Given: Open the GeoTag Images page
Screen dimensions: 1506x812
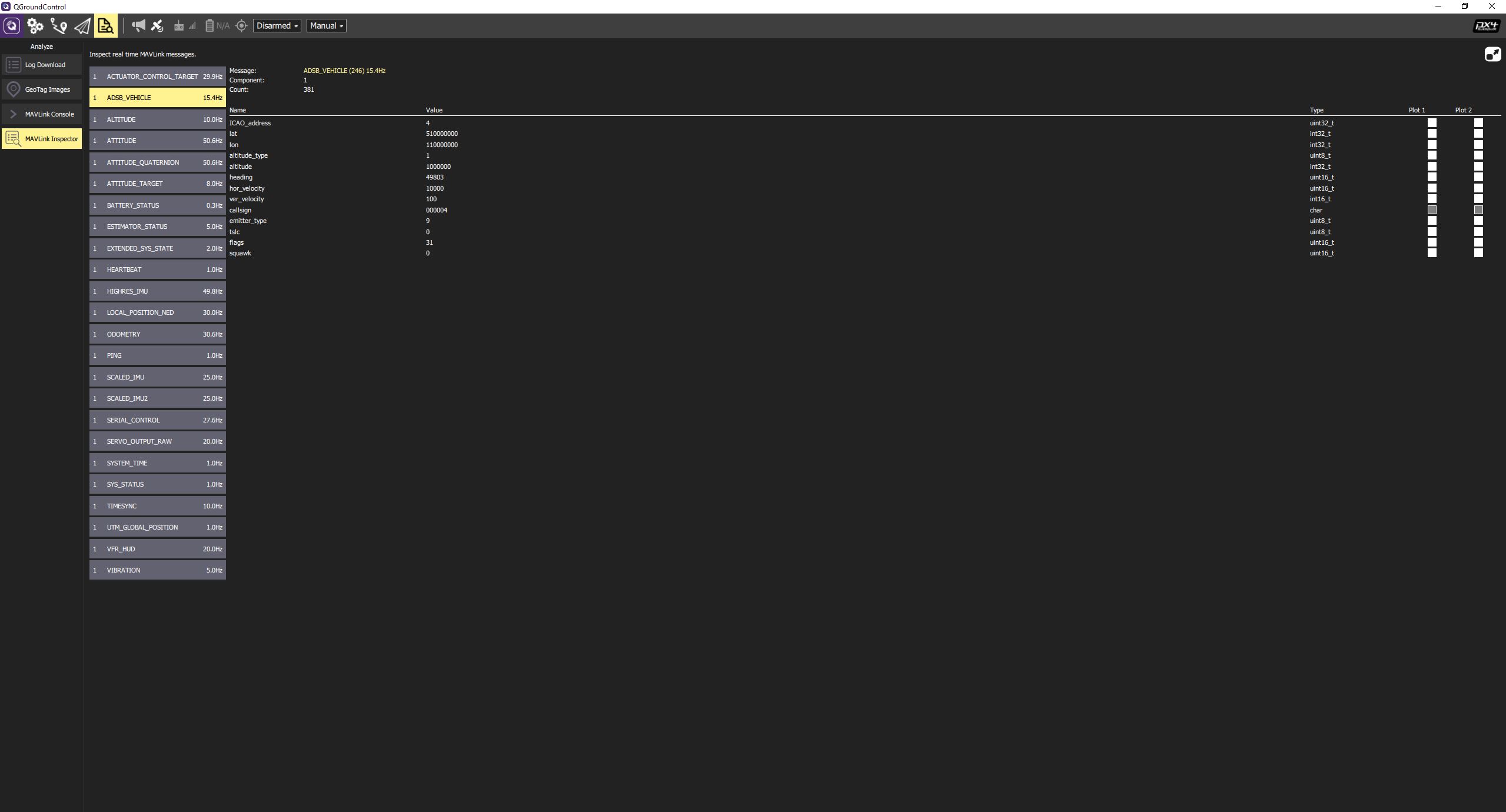Looking at the screenshot, I should pyautogui.click(x=41, y=89).
